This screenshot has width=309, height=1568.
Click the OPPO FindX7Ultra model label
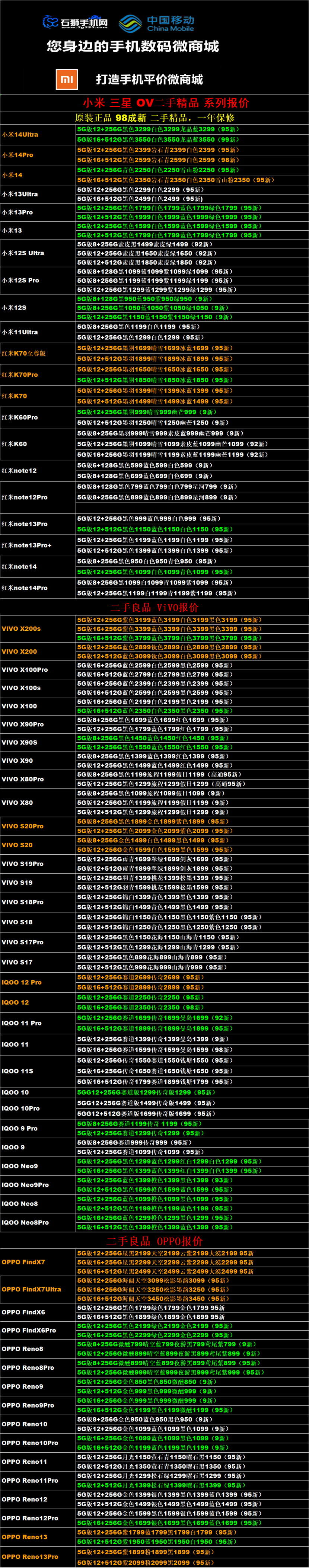[x=31, y=1289]
